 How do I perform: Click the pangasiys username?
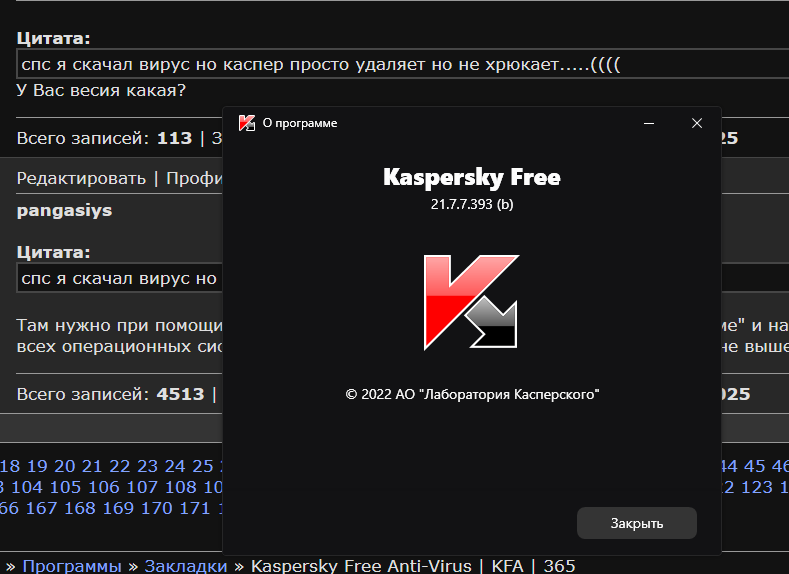coord(64,211)
